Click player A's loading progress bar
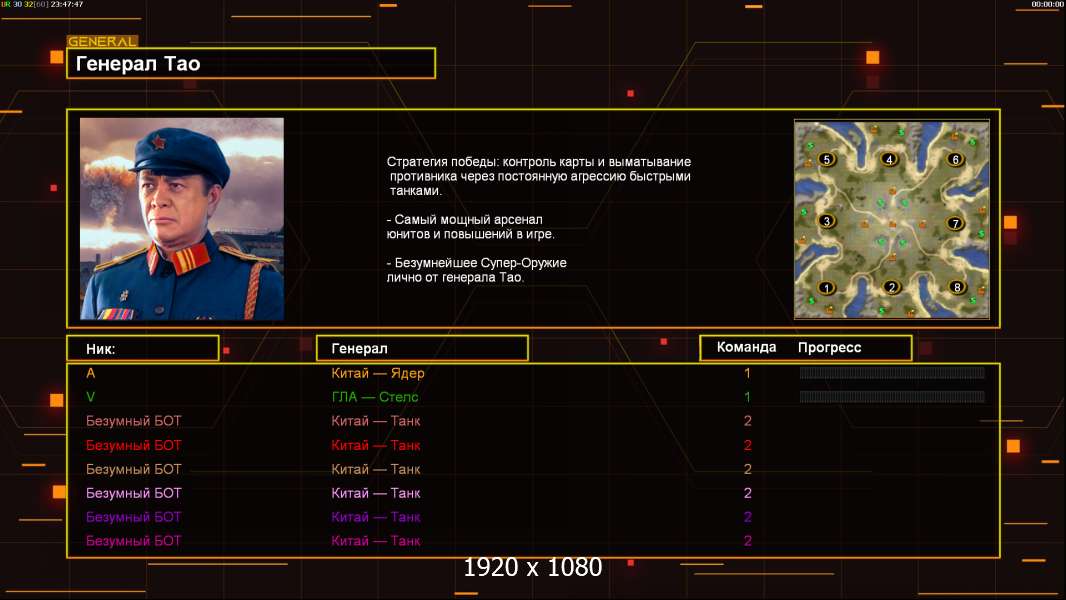Screen dimensions: 1066x600 892,372
